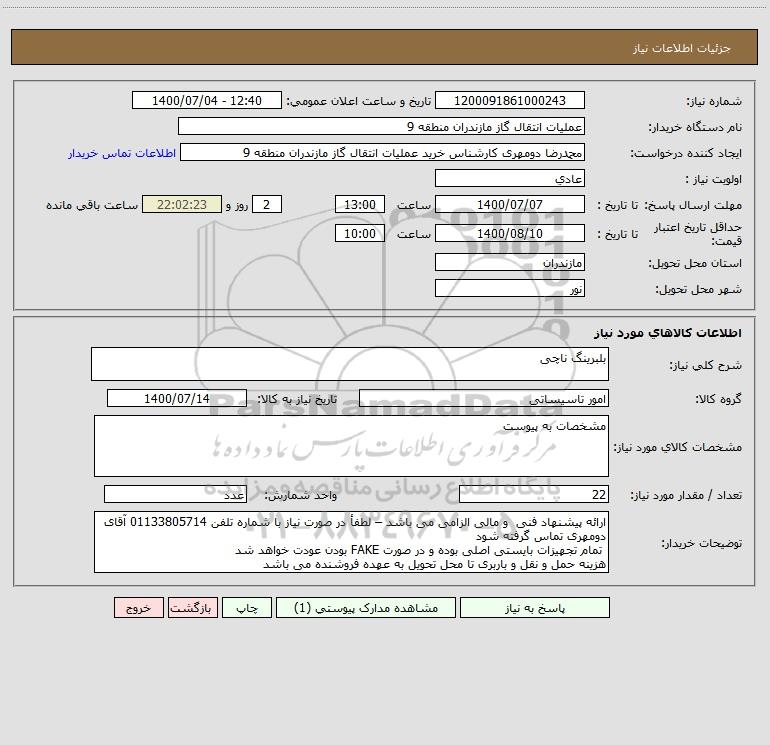Click the نام دستگاه خریدار field
This screenshot has height=745, width=770.
coord(381,127)
